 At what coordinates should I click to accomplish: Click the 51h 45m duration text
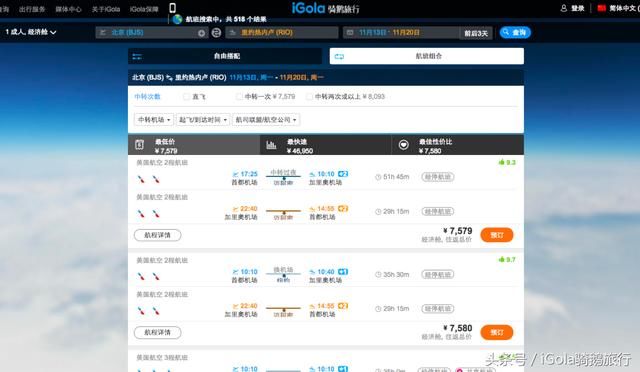click(x=396, y=177)
